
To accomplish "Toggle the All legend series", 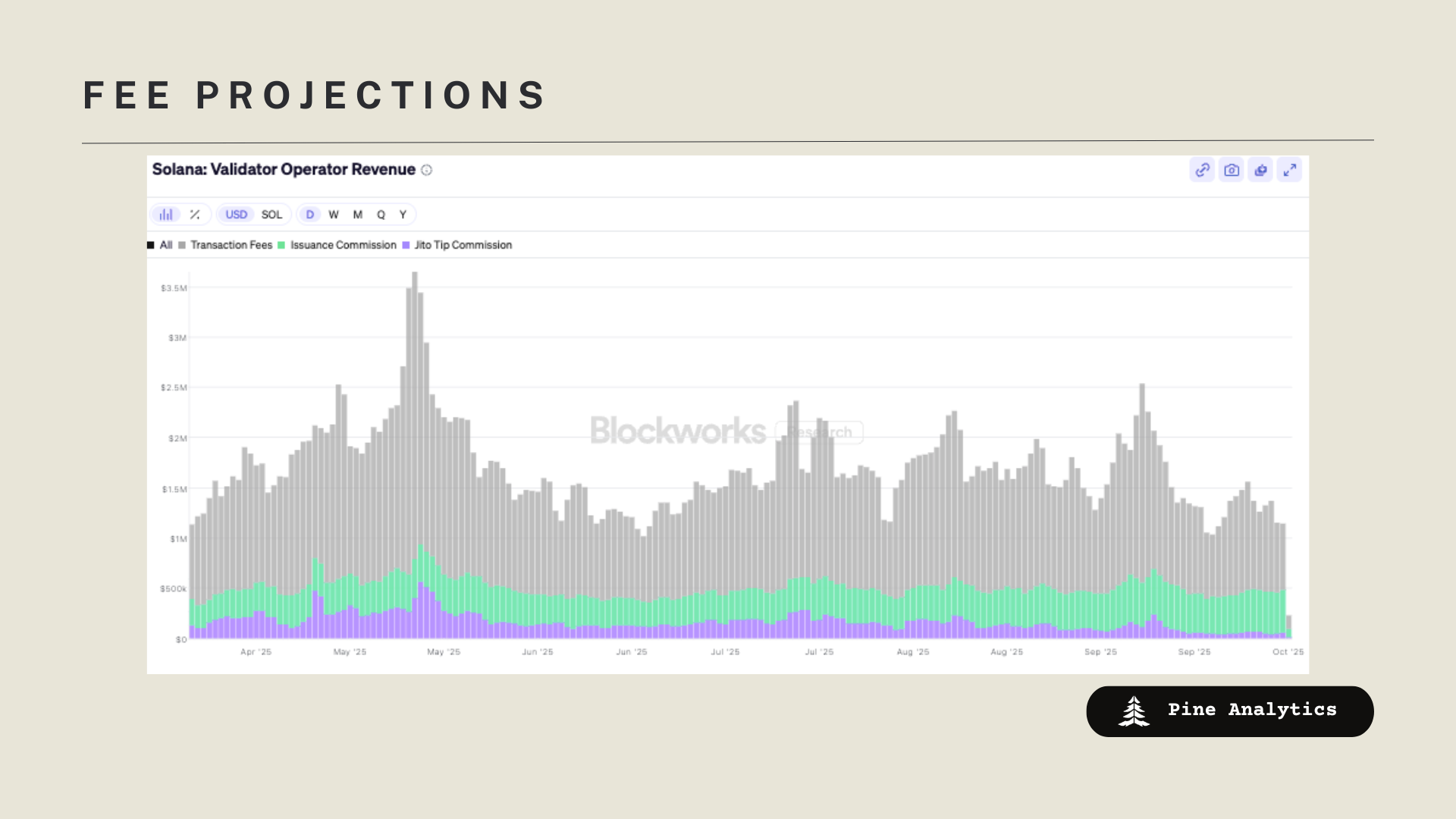I will (165, 245).
